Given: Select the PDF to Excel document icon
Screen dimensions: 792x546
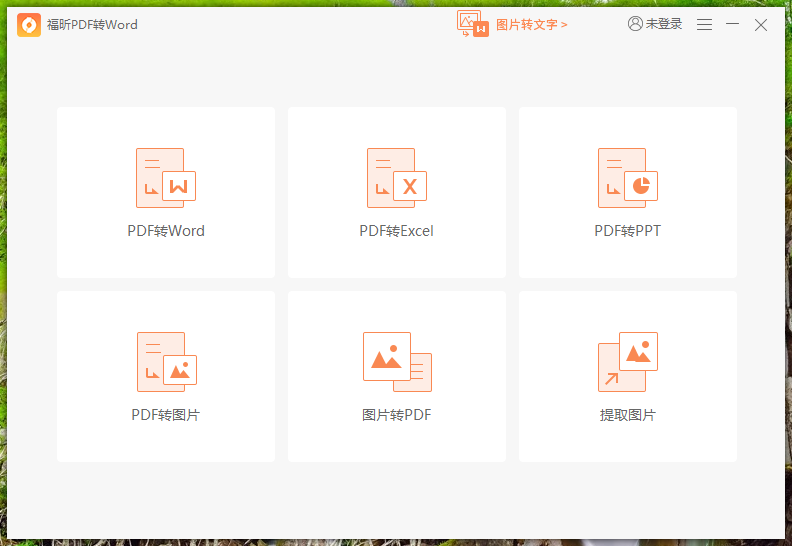Looking at the screenshot, I should [396, 178].
